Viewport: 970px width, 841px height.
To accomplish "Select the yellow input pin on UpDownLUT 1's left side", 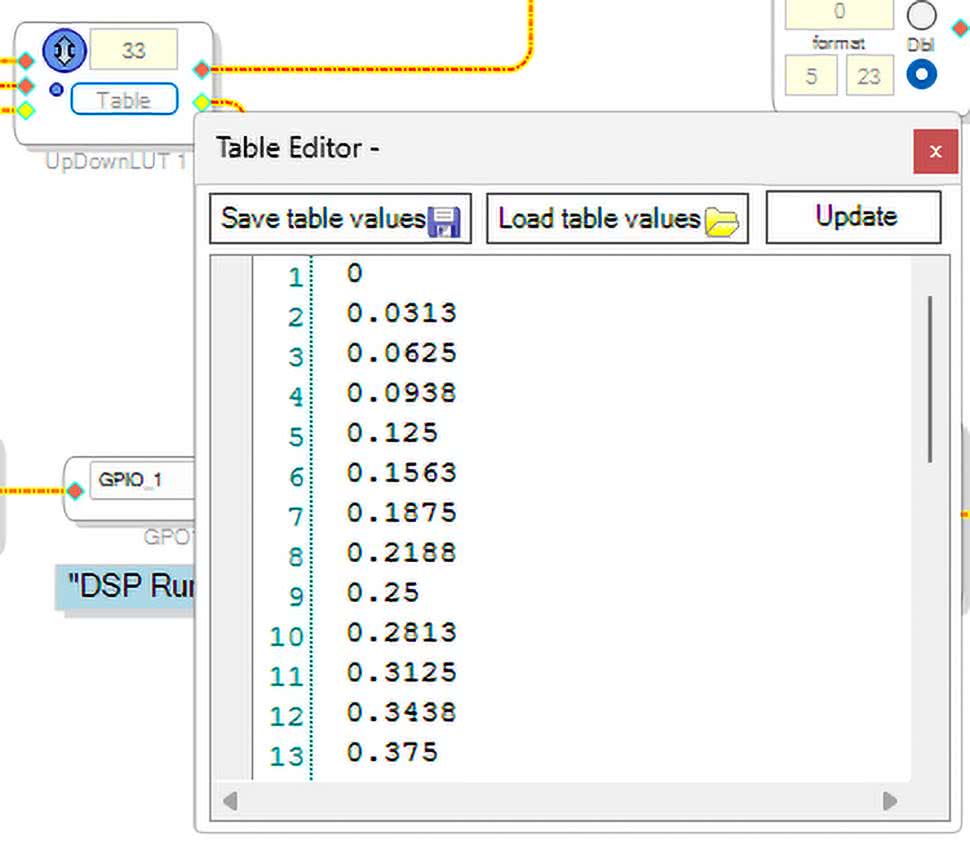I will coord(26,110).
